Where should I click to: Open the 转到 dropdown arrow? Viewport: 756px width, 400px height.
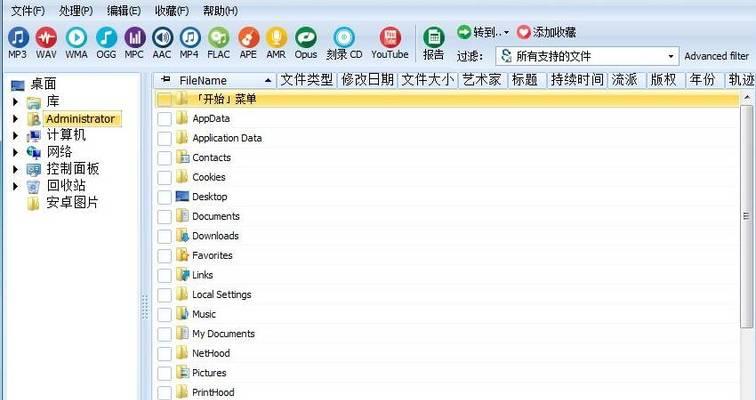pos(506,33)
